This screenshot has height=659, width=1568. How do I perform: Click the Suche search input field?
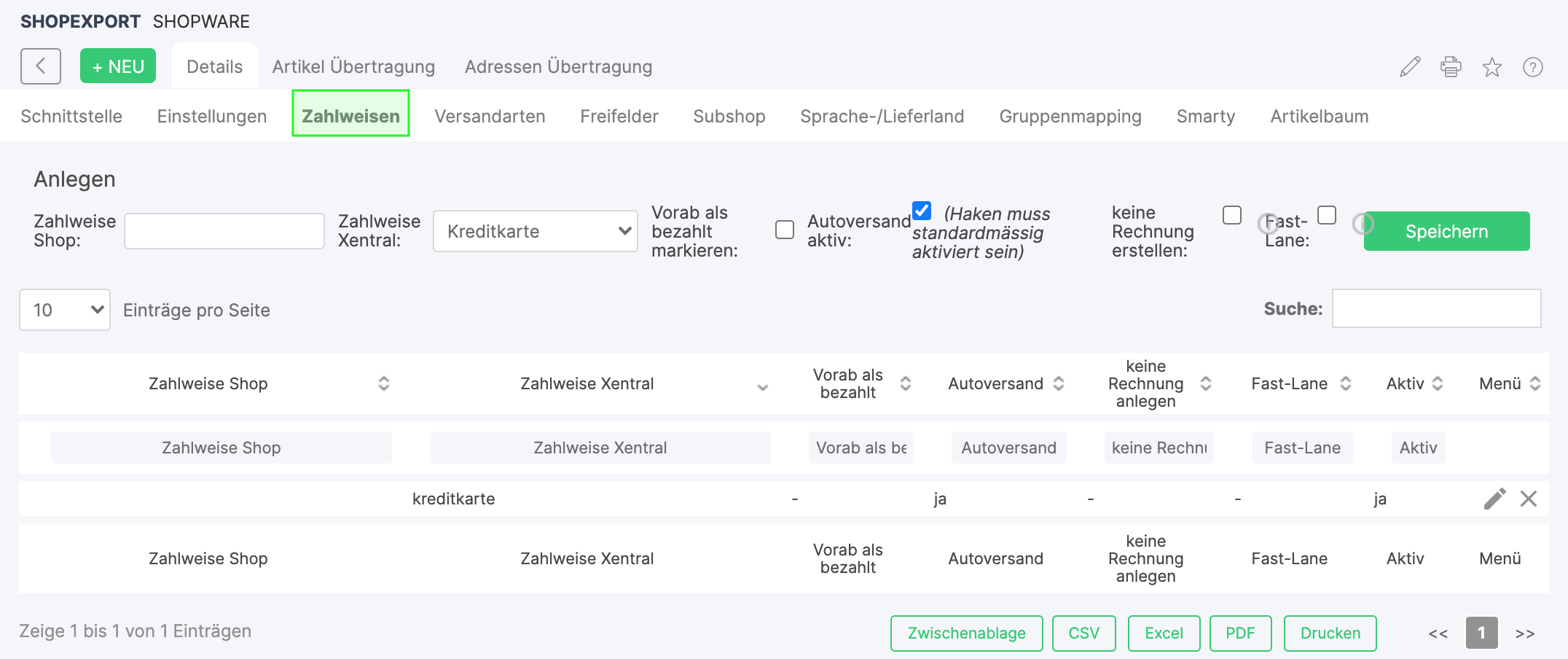[x=1436, y=308]
